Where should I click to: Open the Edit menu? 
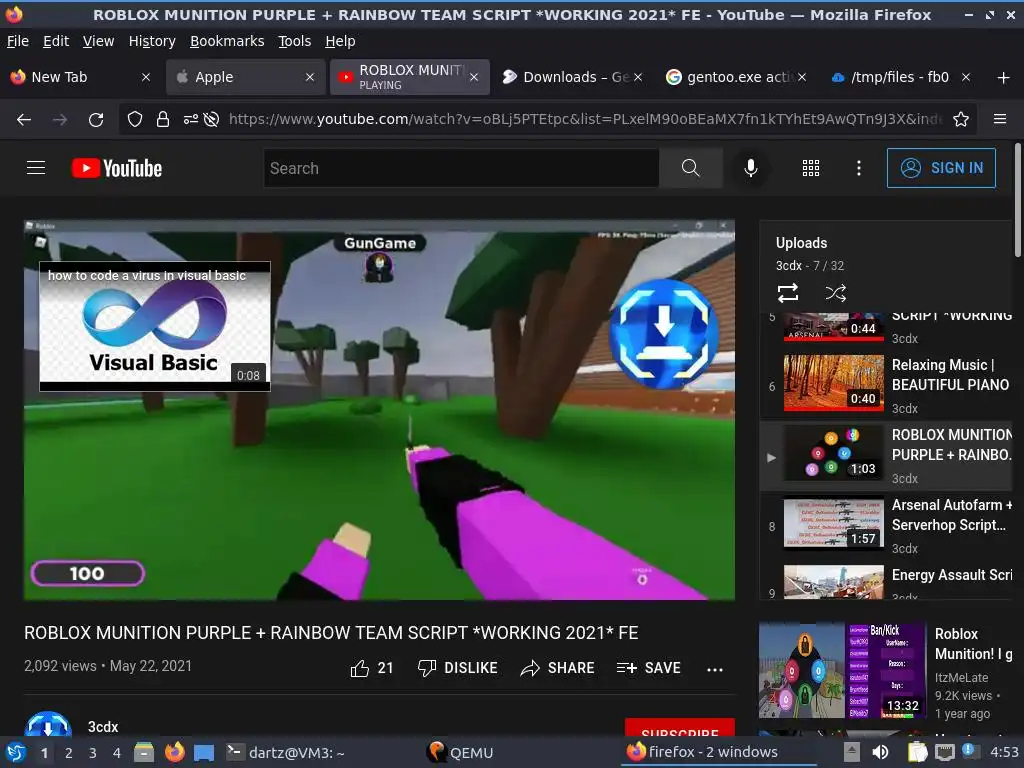56,41
